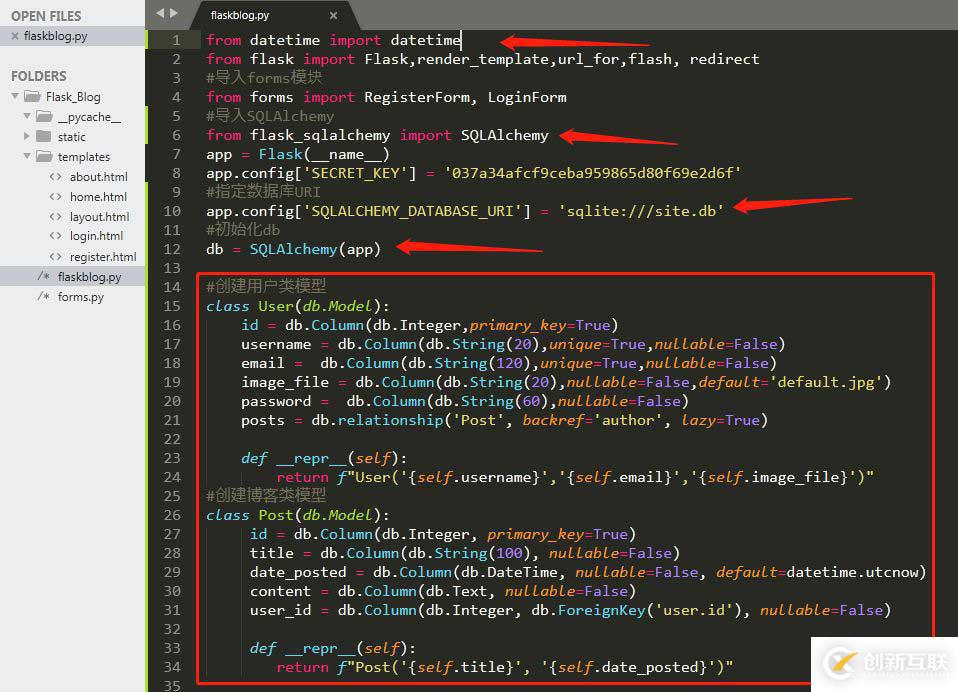Click 'app = Flask(__name__)' on line 7
The image size is (958, 692).
click(x=298, y=155)
